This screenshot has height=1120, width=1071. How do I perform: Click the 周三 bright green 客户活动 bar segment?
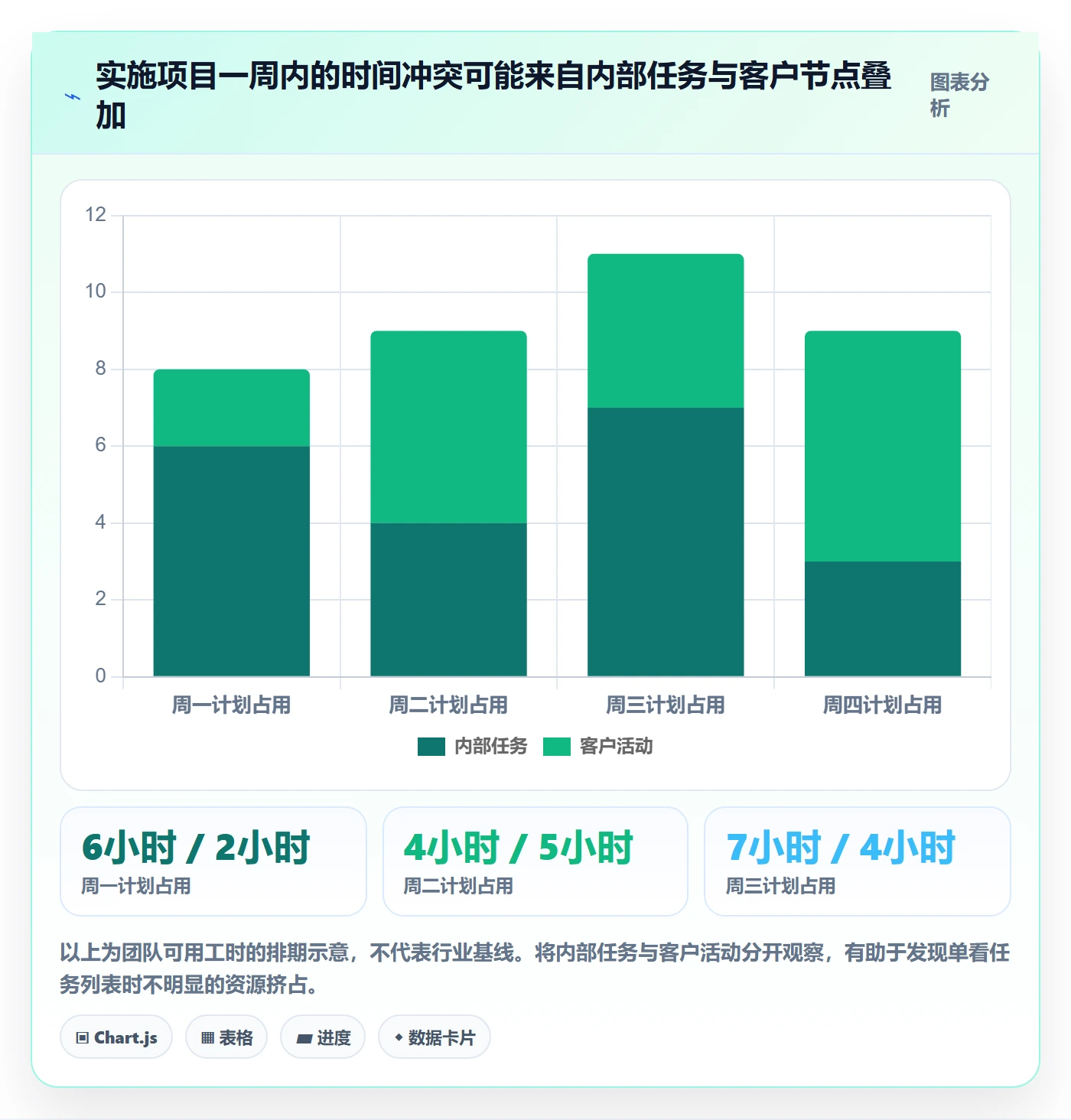point(666,330)
